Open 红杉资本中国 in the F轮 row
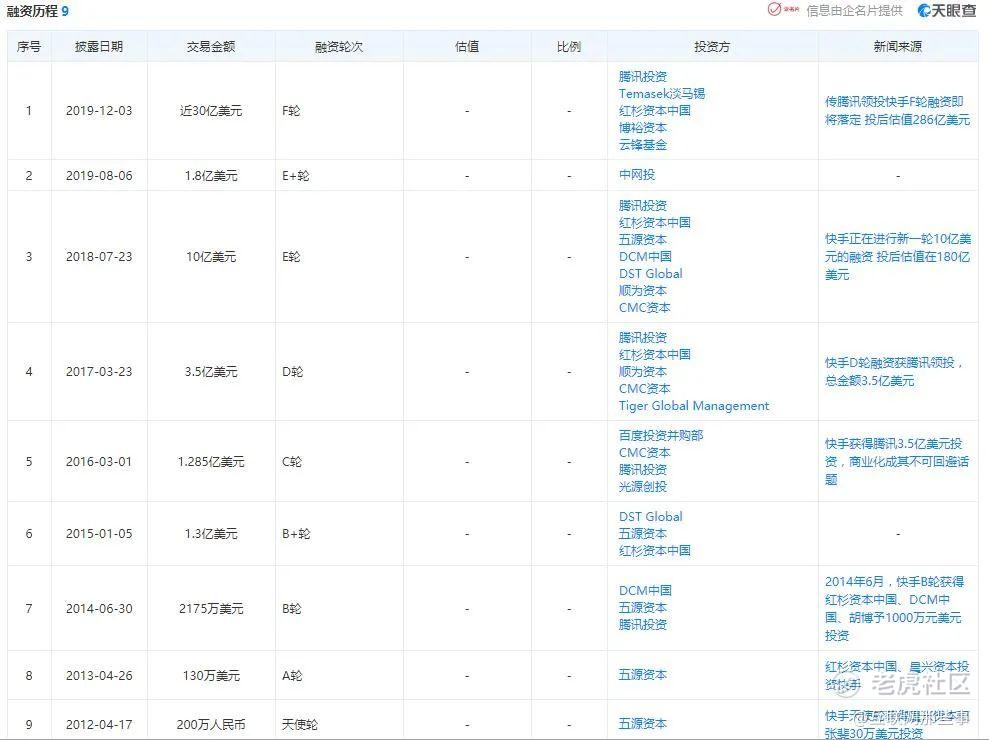Screen dimensions: 989x740 (655, 110)
